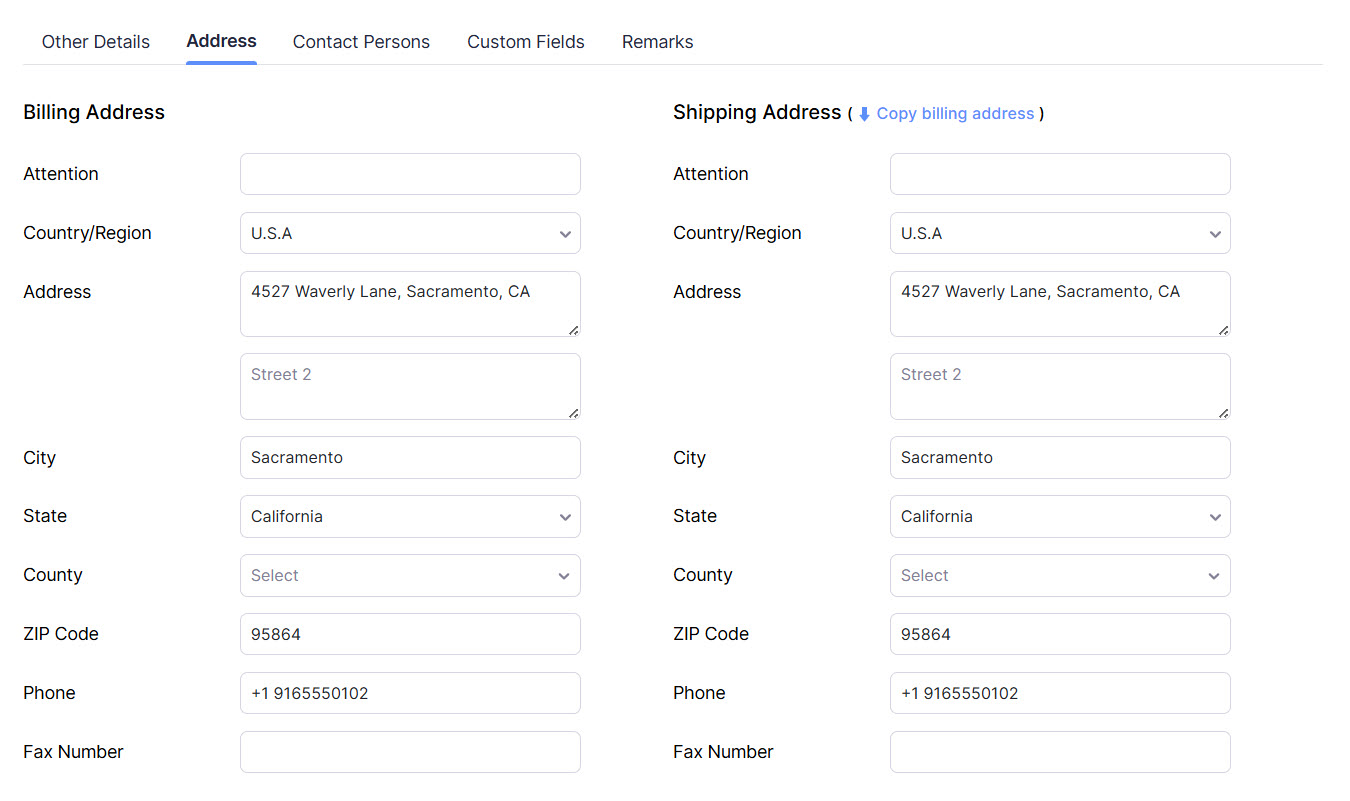Focus the shipping Fax Number field
The image size is (1350, 801).
(1060, 752)
